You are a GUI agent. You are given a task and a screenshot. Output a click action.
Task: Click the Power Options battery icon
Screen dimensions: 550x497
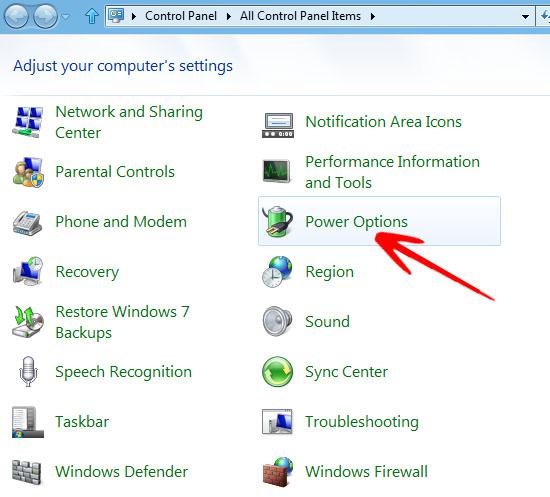point(277,222)
